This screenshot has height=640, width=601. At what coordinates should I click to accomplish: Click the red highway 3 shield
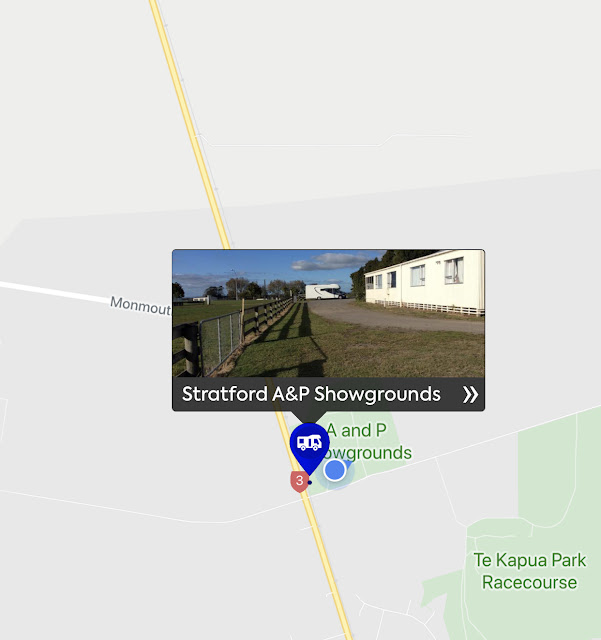[x=299, y=481]
